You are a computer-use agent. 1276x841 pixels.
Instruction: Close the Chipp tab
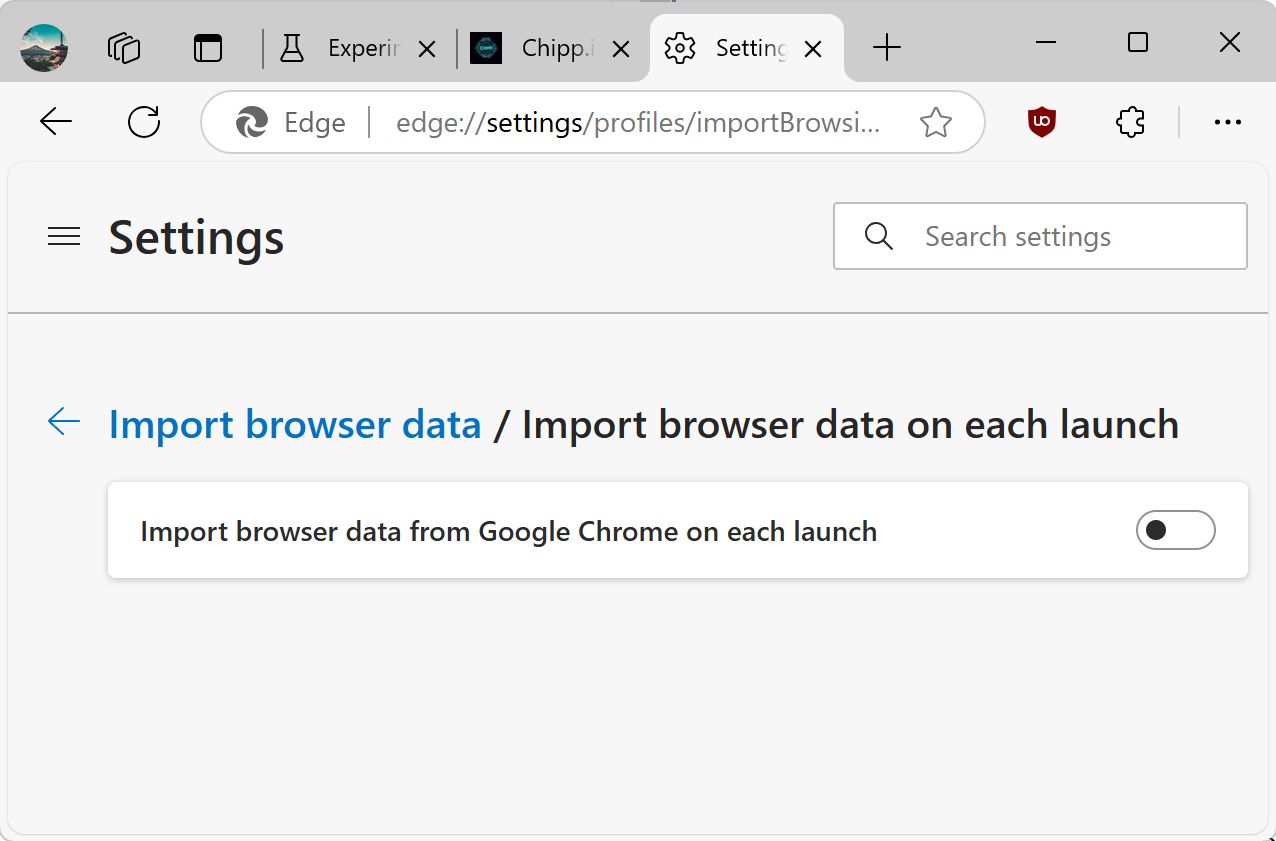click(x=620, y=48)
